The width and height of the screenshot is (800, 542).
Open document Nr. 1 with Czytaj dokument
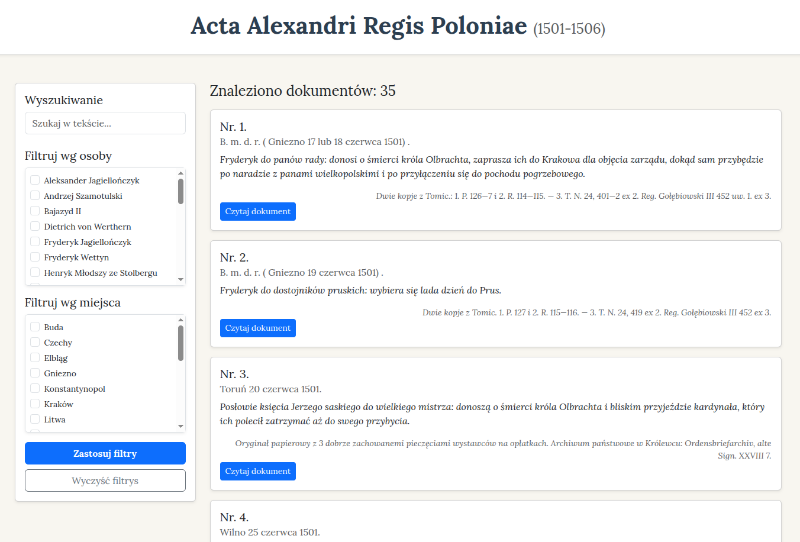(x=258, y=211)
